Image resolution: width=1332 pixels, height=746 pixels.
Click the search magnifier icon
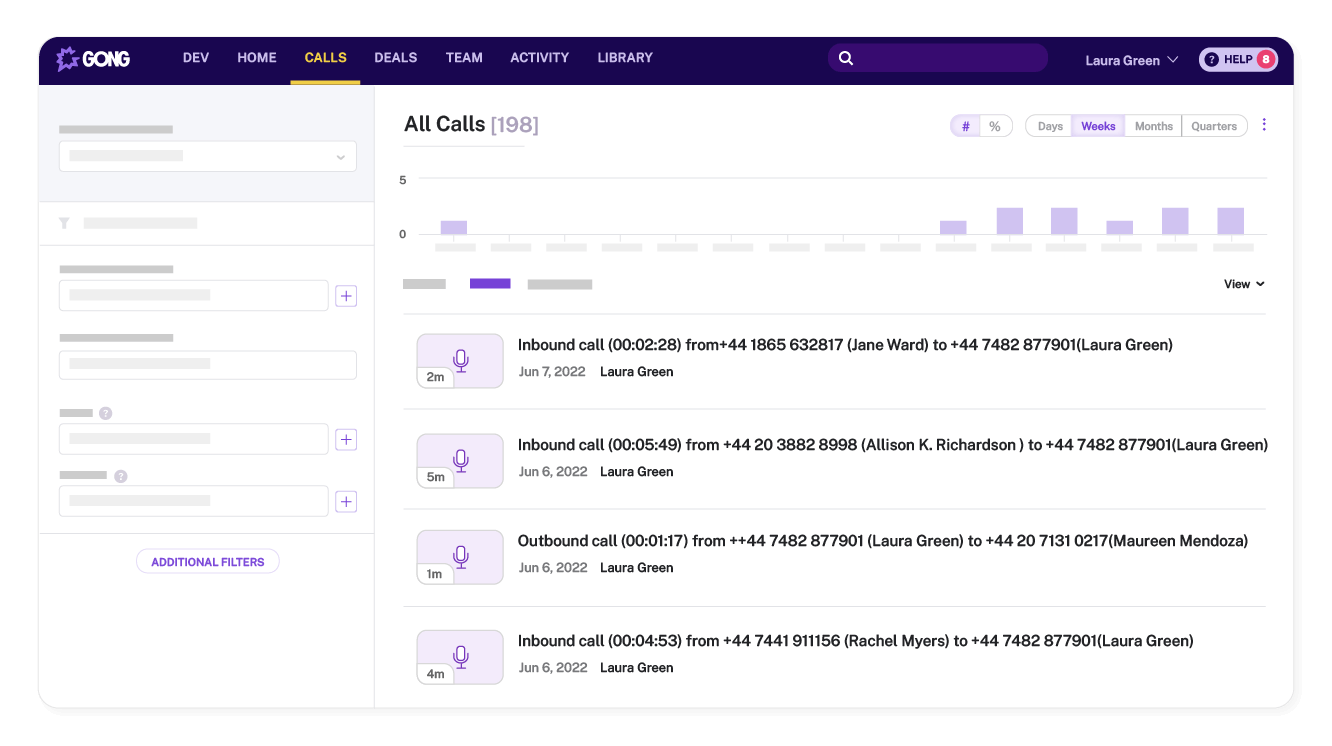pyautogui.click(x=846, y=57)
